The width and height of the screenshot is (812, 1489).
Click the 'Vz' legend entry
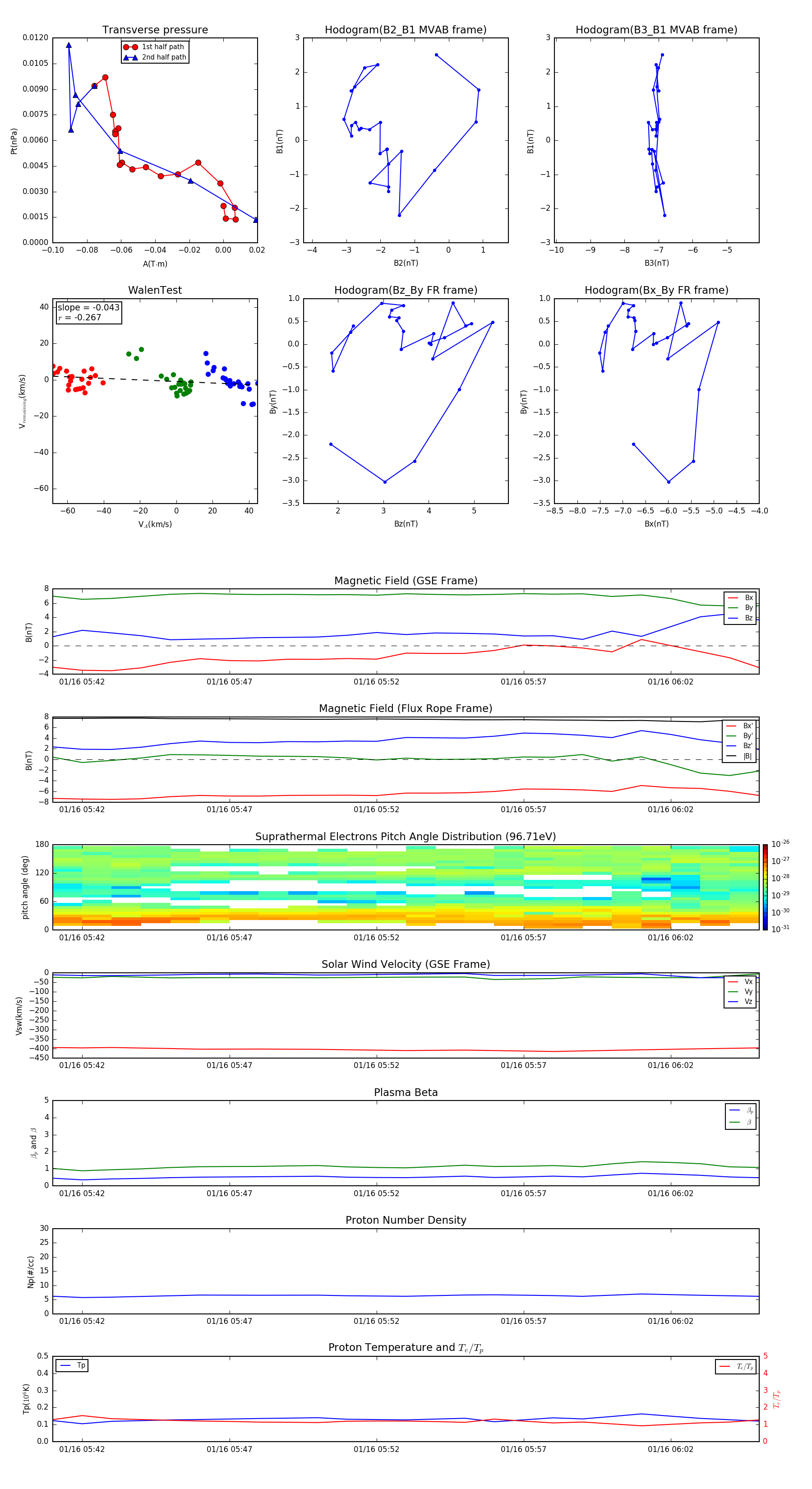(740, 1002)
